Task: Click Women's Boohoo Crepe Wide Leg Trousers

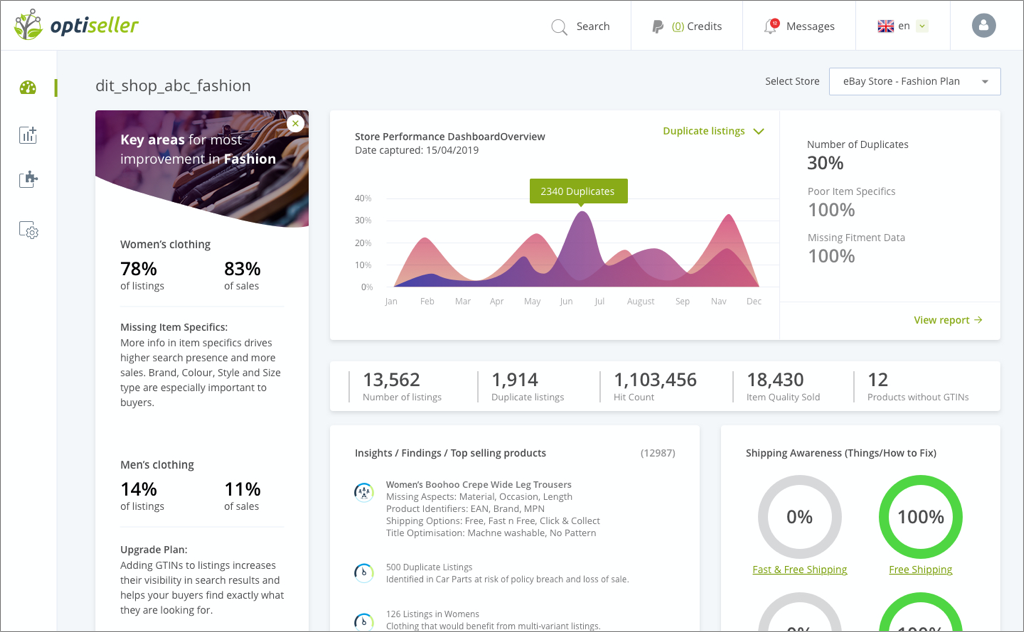Action: [479, 484]
